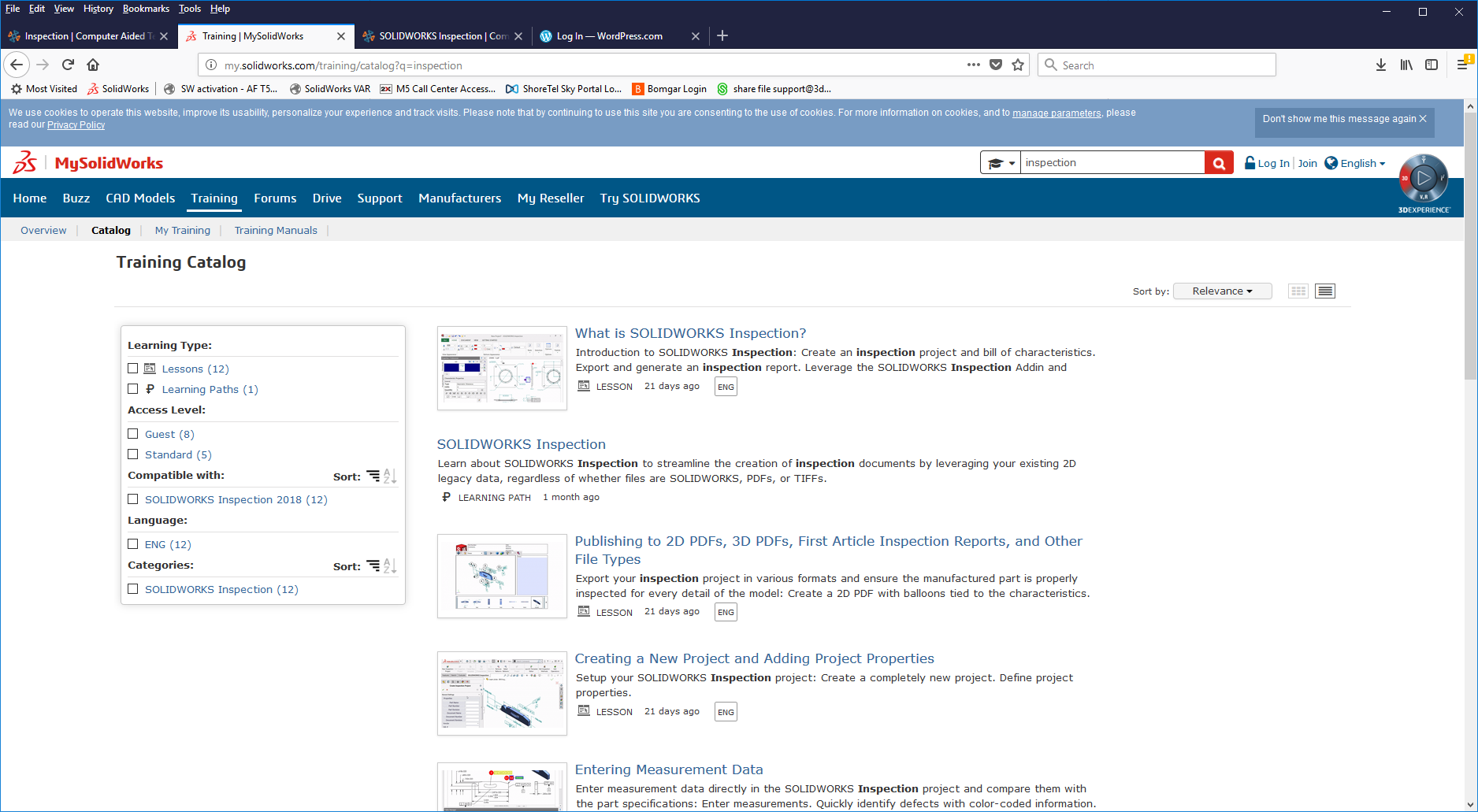Image resolution: width=1478 pixels, height=812 pixels.
Task: Open the page actions three-dot menu in the address bar
Action: 974,65
